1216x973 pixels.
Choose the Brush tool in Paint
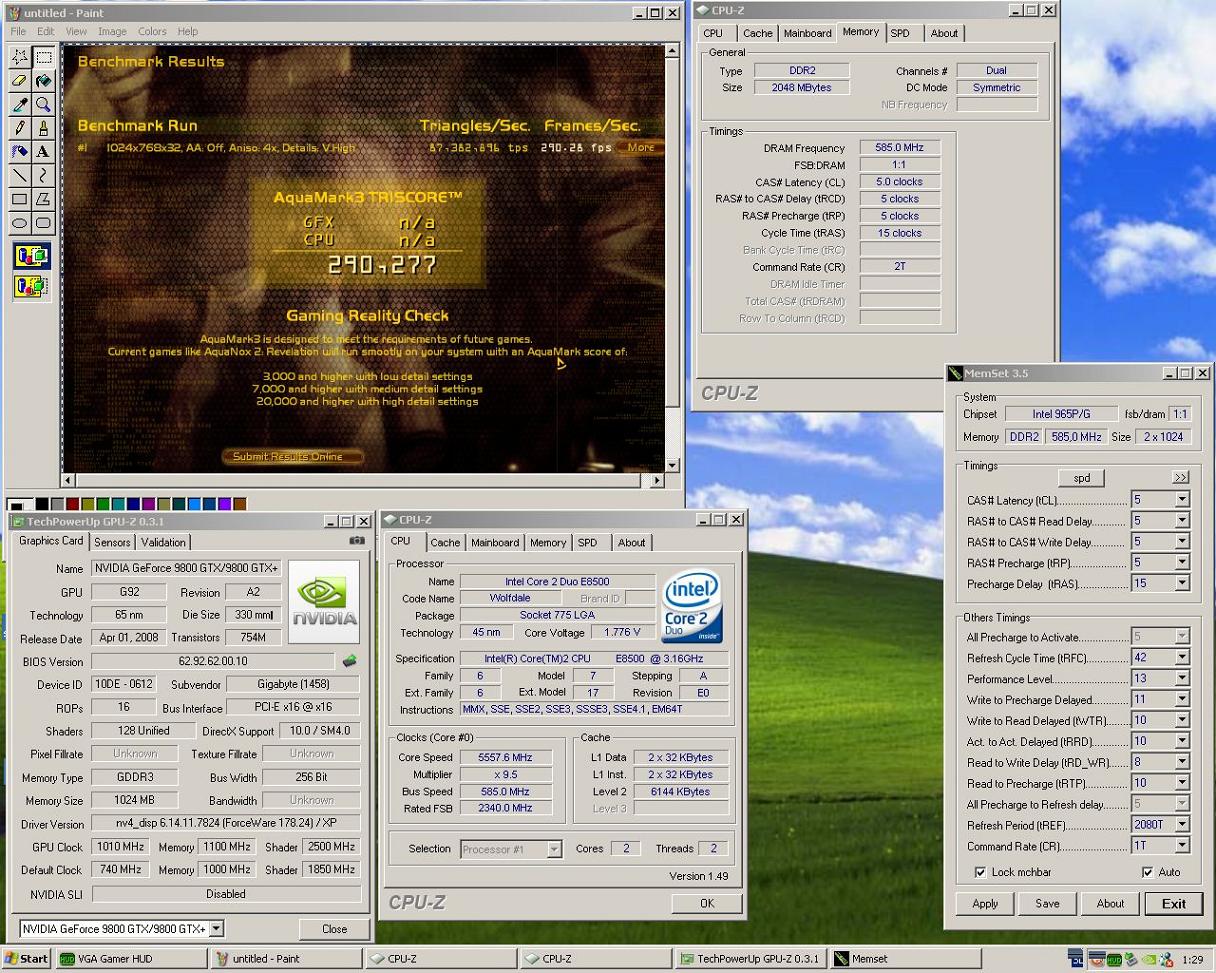point(44,128)
